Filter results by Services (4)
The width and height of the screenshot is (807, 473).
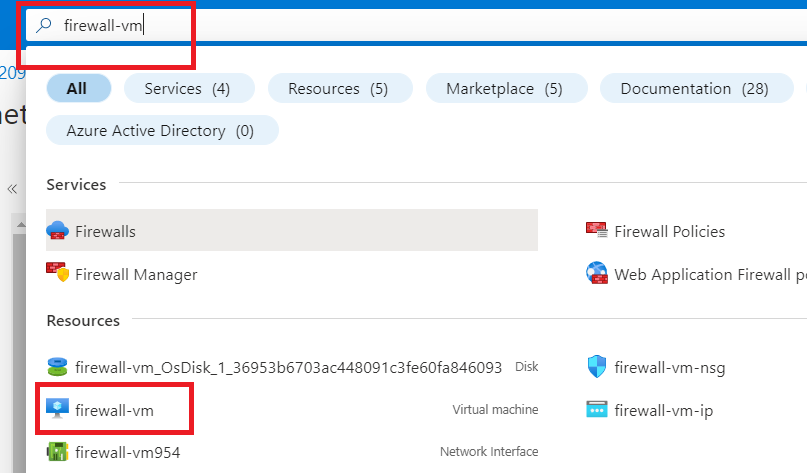click(x=187, y=88)
